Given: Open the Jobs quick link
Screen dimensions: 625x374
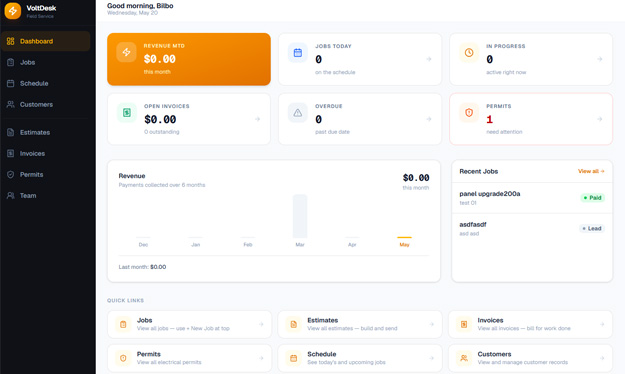Looking at the screenshot, I should tap(189, 324).
